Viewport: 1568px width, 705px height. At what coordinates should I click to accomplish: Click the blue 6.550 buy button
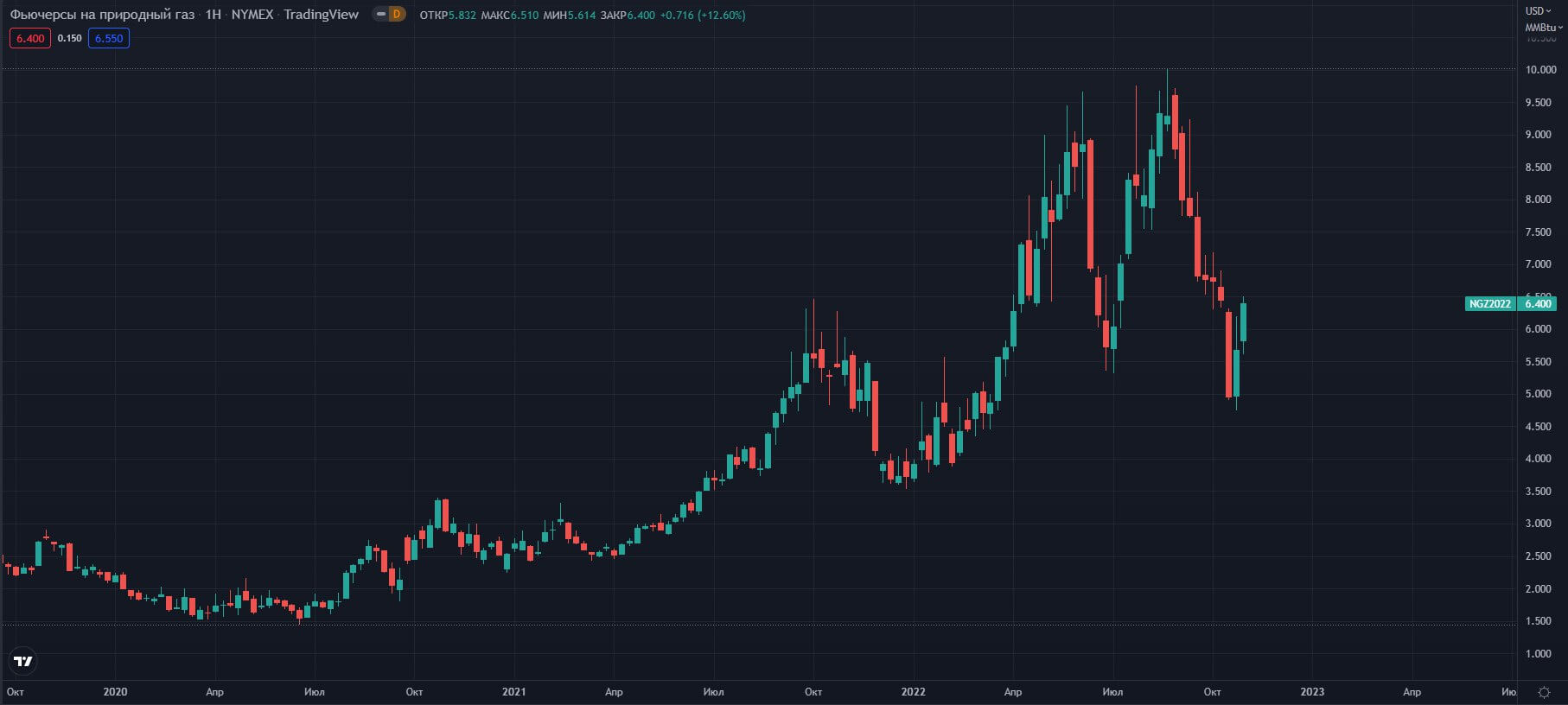click(109, 38)
